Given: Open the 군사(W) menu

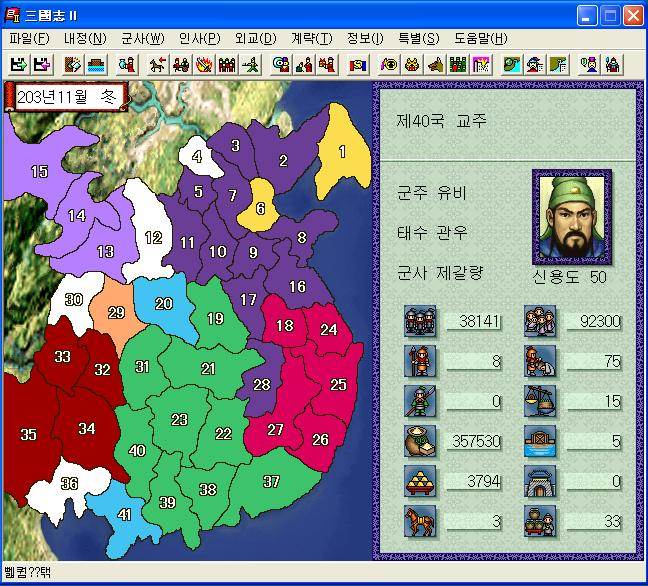Looking at the screenshot, I should pos(143,38).
